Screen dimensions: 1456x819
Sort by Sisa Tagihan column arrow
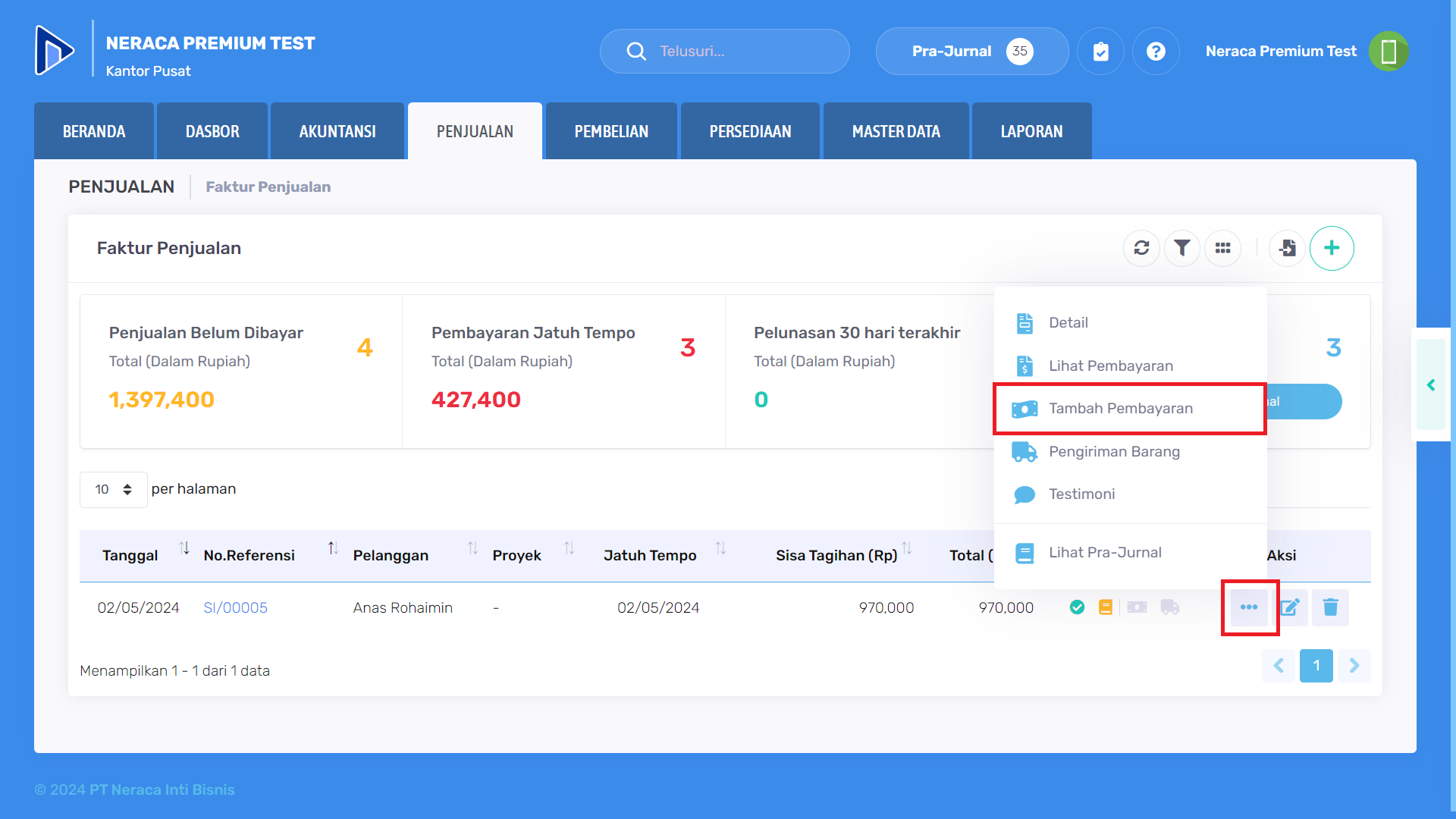(907, 548)
